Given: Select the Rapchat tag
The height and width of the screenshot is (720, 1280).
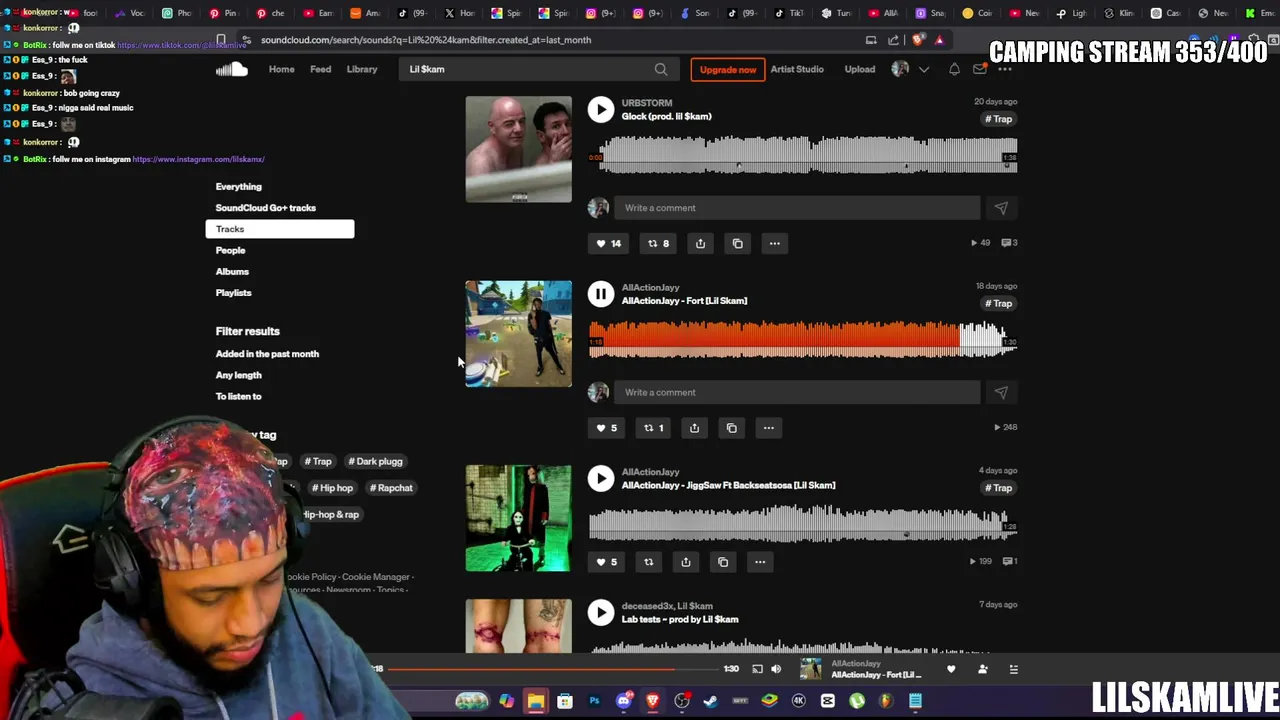Looking at the screenshot, I should (x=391, y=488).
